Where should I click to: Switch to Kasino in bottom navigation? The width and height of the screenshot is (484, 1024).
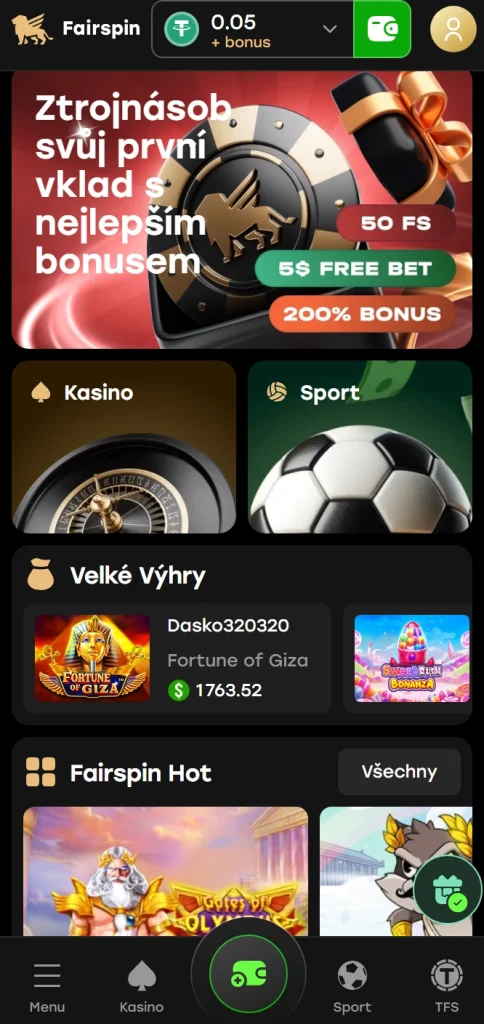coord(142,986)
